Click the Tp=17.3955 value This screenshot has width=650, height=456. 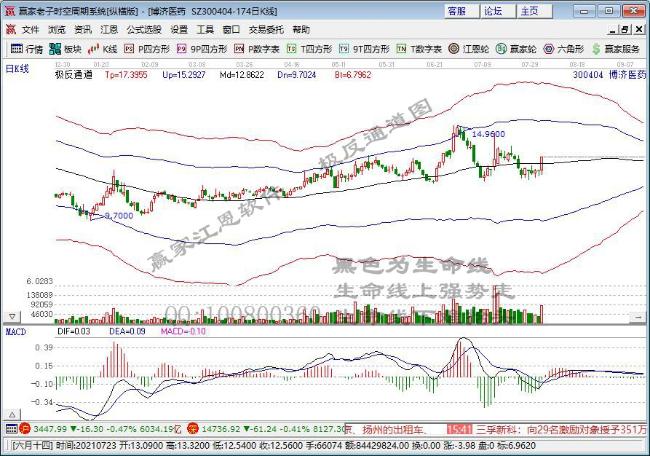tap(126, 75)
